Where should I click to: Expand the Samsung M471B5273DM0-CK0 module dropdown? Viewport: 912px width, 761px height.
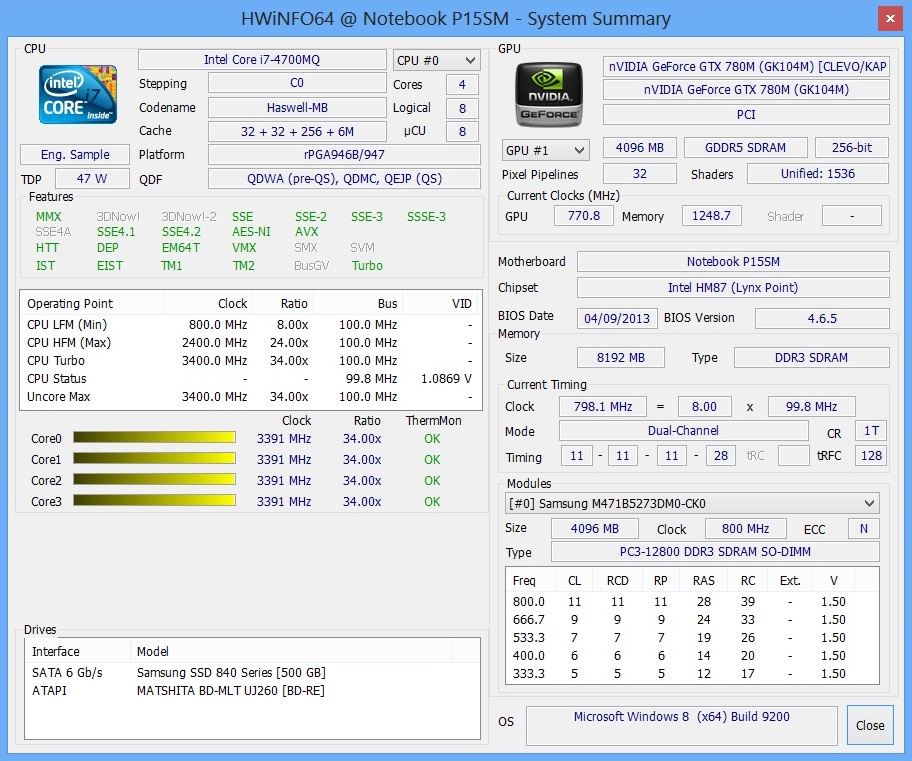[x=692, y=503]
